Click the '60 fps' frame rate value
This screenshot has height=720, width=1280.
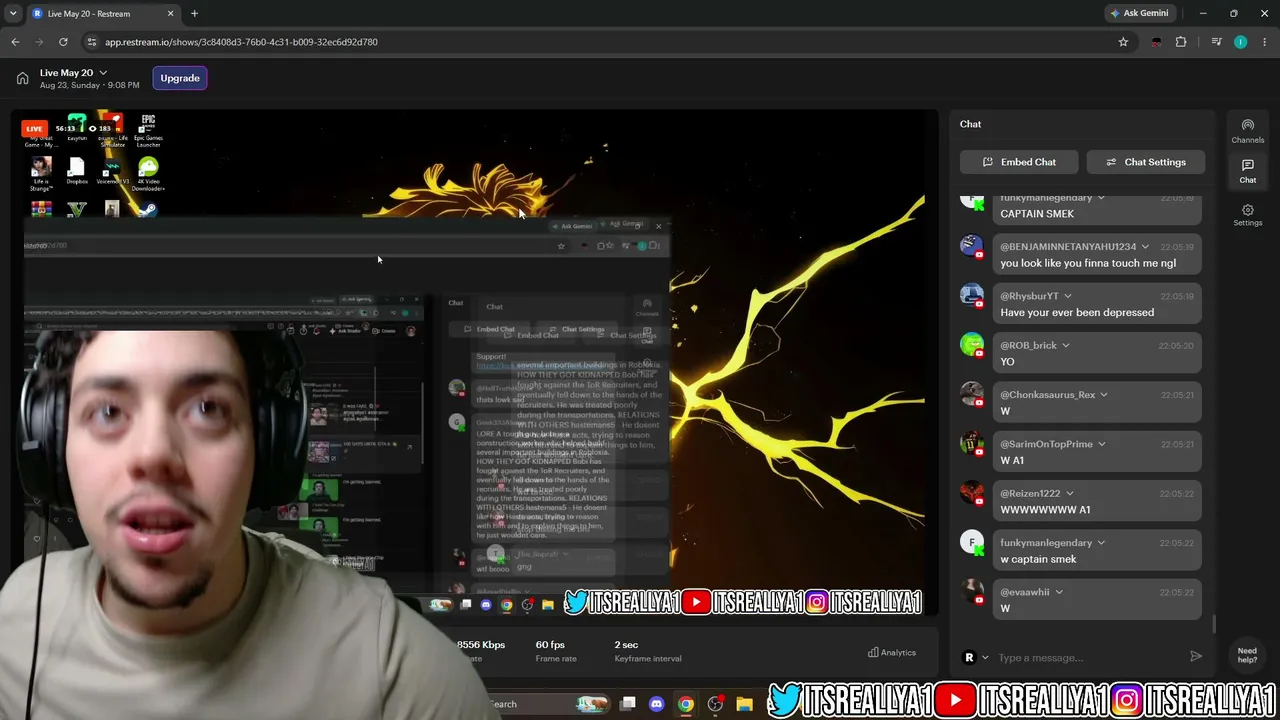(x=550, y=645)
